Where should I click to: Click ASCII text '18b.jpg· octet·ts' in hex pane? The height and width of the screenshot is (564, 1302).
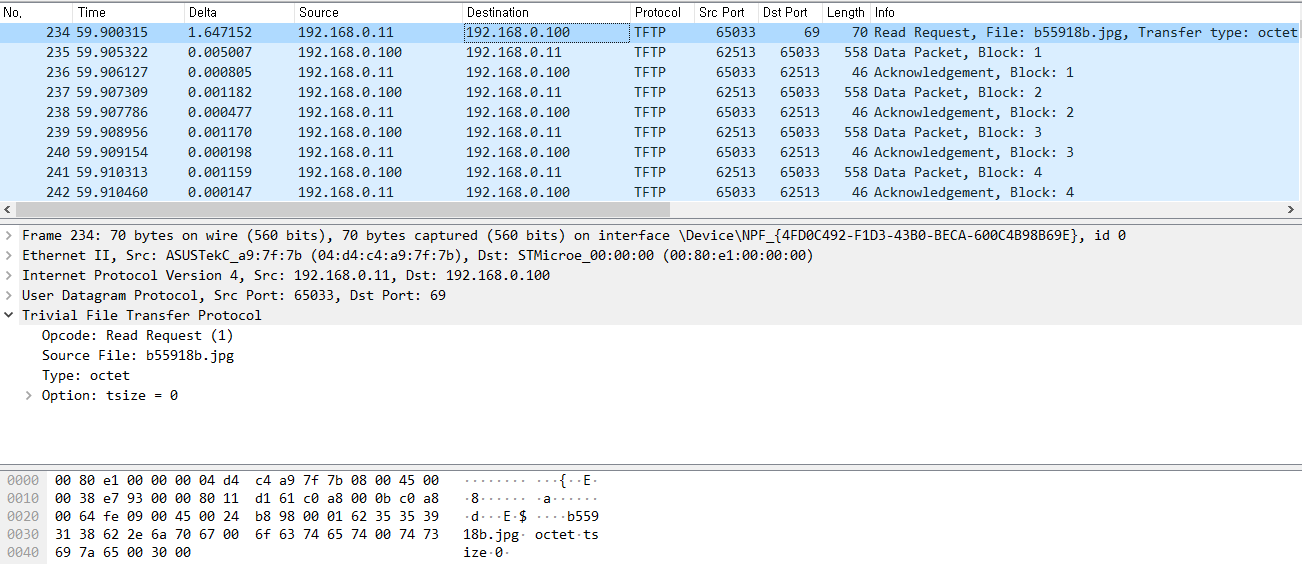531,534
